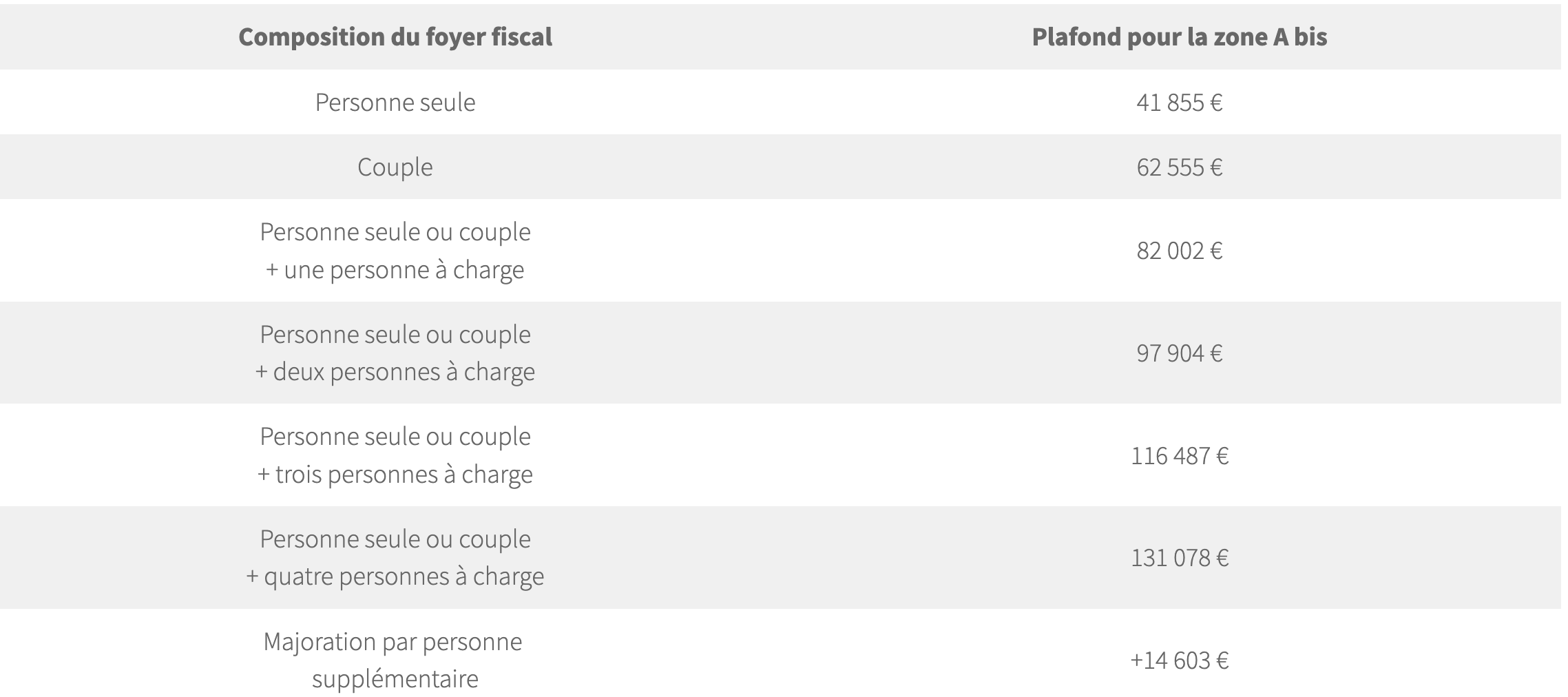Click 'Personne seule ou couple' above 'quatre personnes à charge'
The image size is (1568, 697).
[x=395, y=539]
